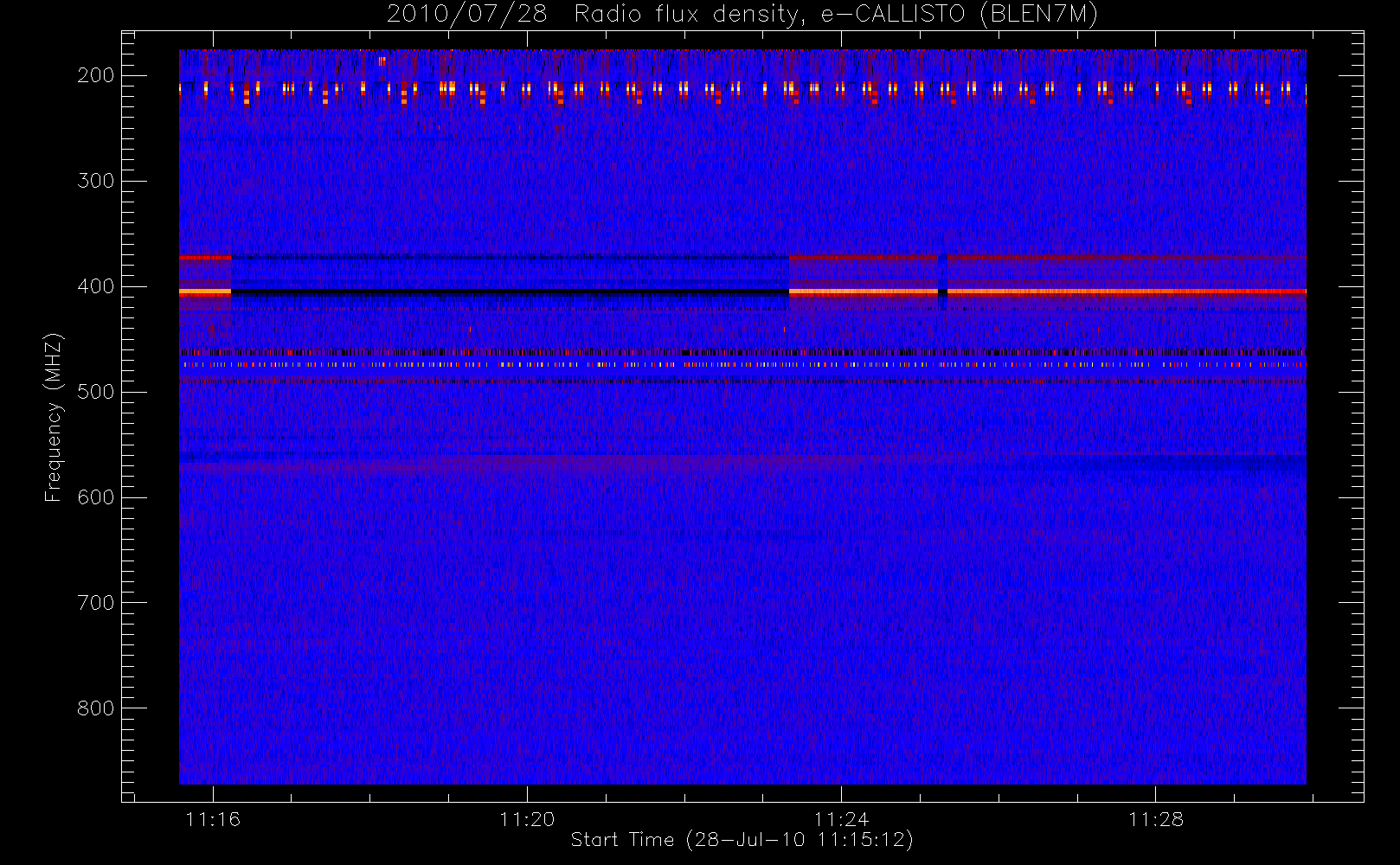Click the date "2010/07/28" in the title

coord(467,15)
